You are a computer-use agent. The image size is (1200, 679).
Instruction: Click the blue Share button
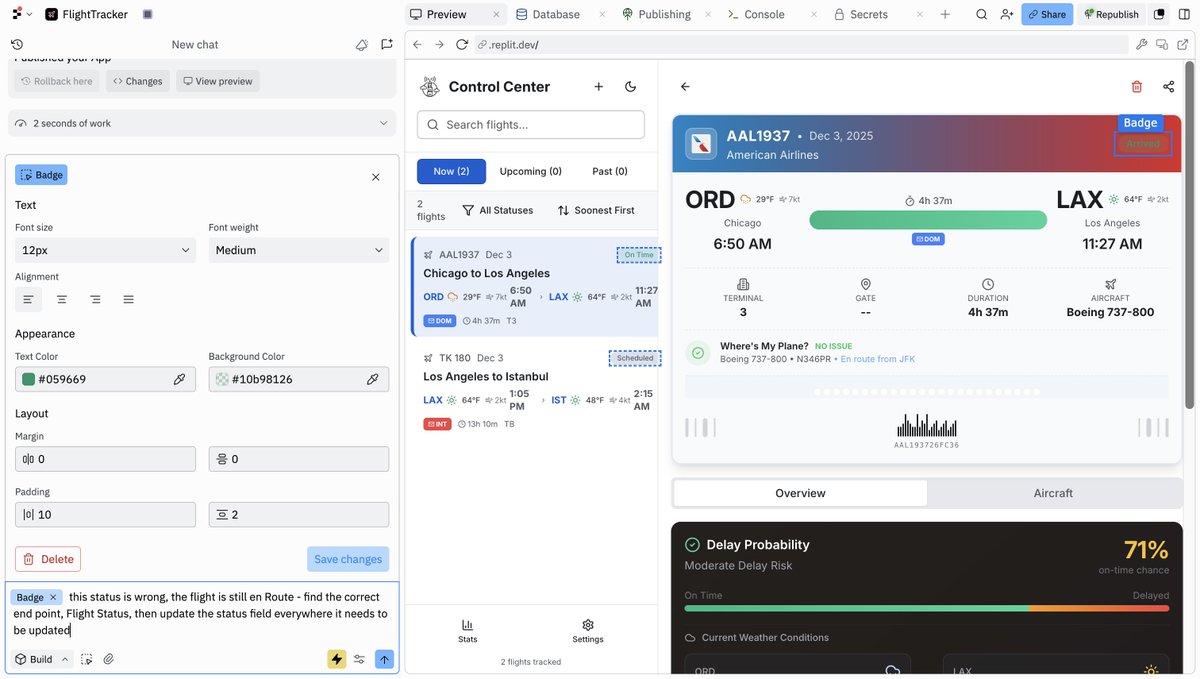pos(1047,14)
